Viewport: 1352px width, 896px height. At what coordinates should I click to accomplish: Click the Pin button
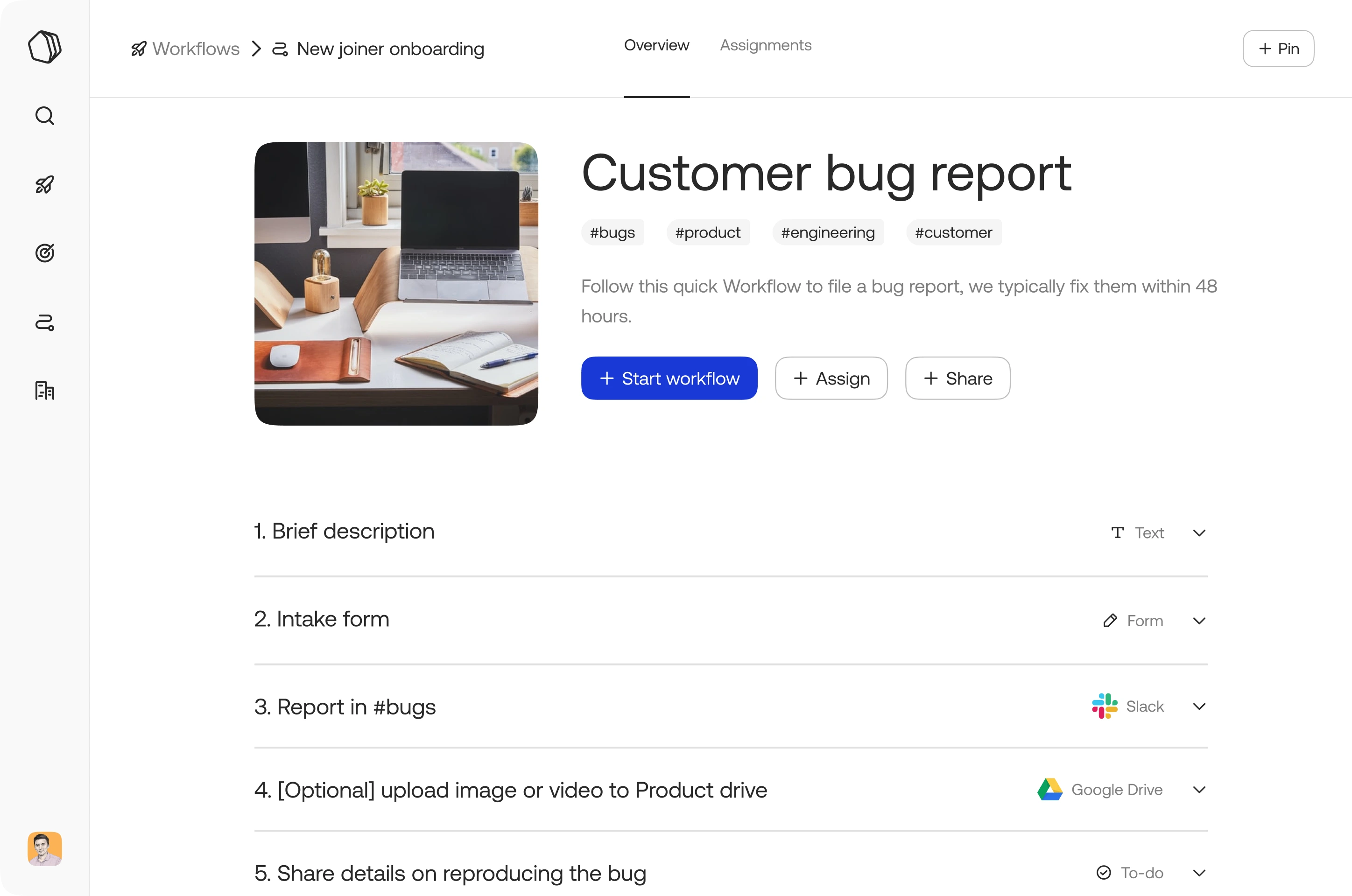(x=1278, y=49)
